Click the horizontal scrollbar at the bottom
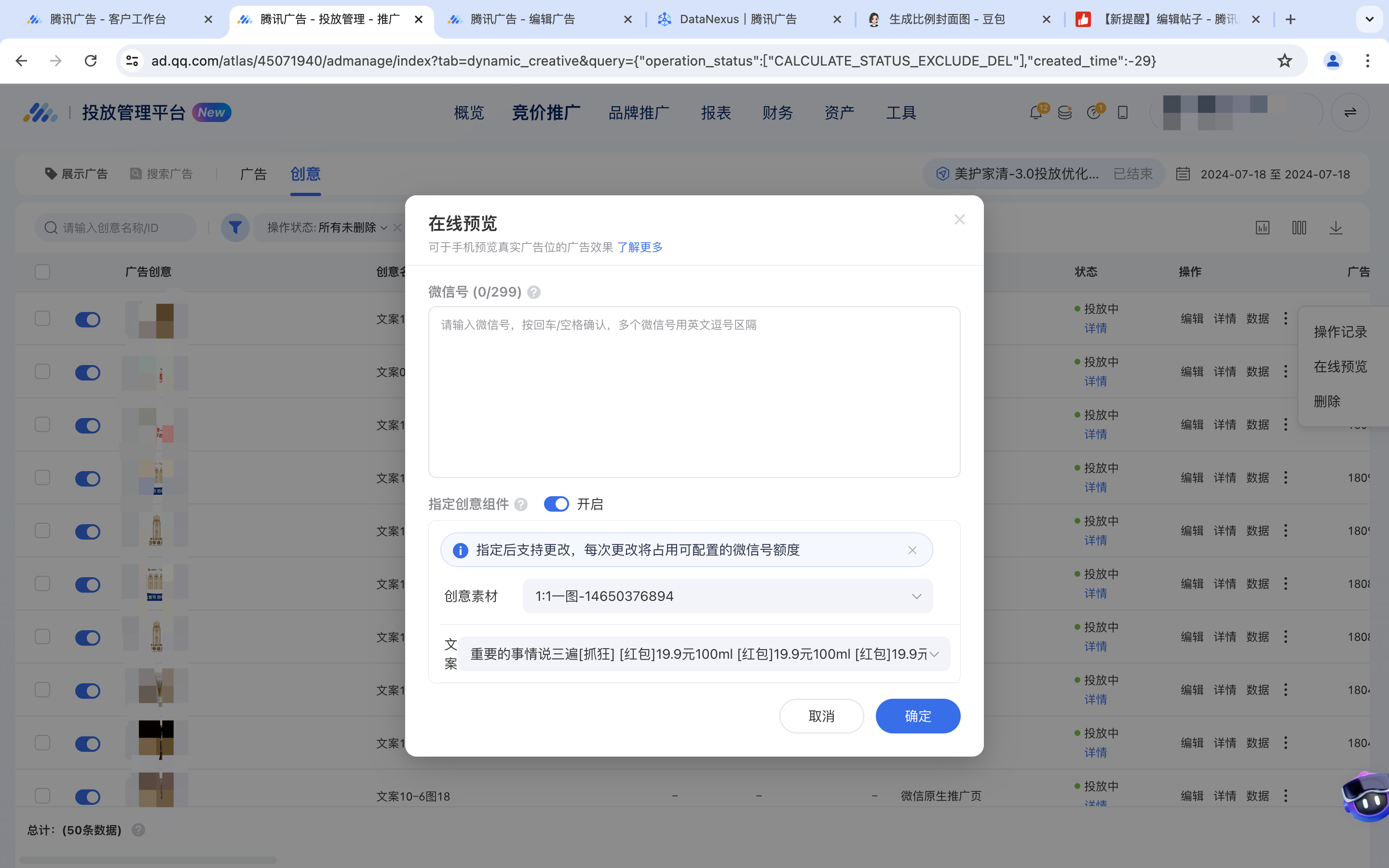The width and height of the screenshot is (1389, 868). (x=148, y=860)
